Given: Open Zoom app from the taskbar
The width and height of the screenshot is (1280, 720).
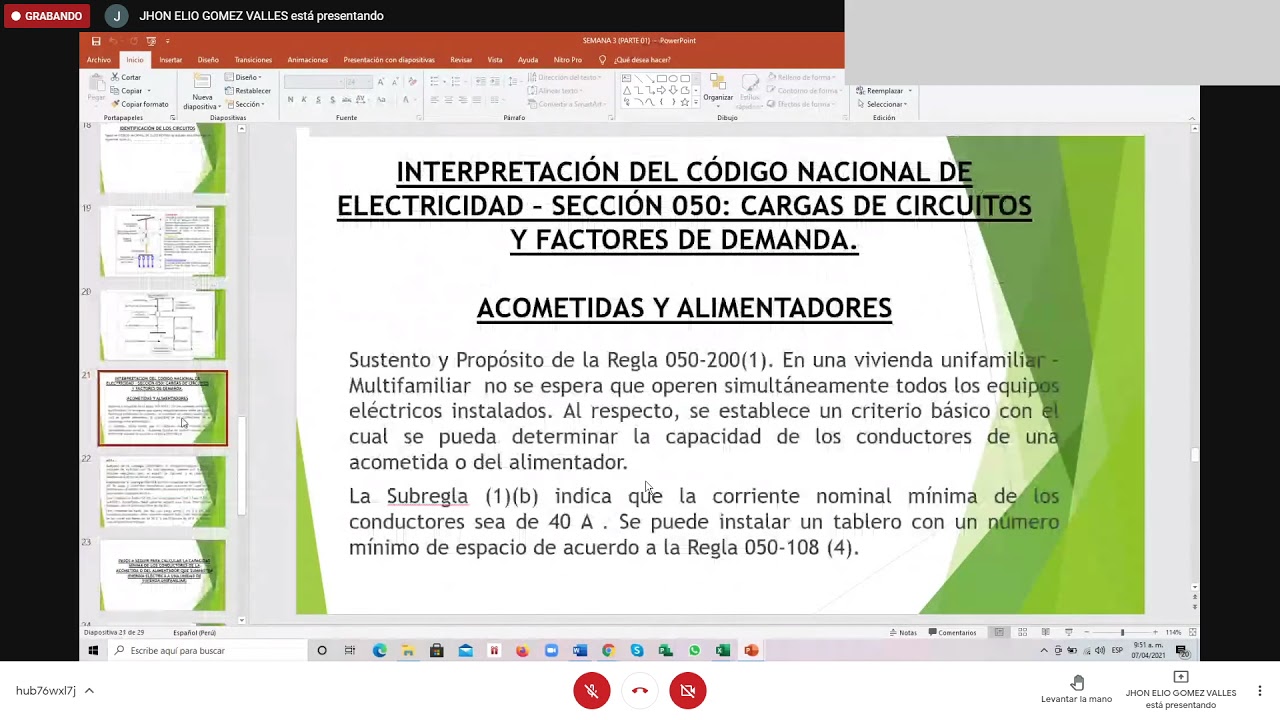Looking at the screenshot, I should tap(551, 651).
